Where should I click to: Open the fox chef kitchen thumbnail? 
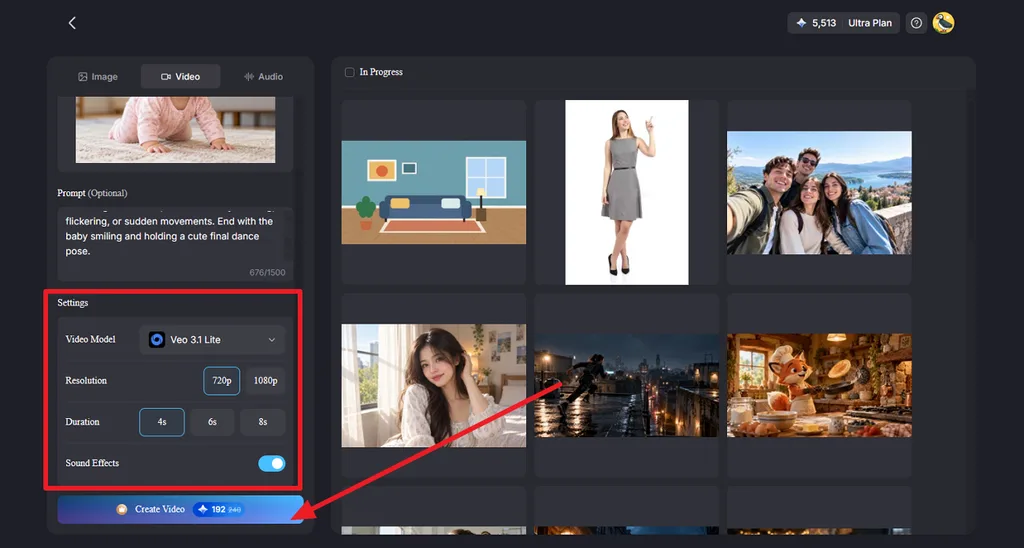tap(819, 385)
